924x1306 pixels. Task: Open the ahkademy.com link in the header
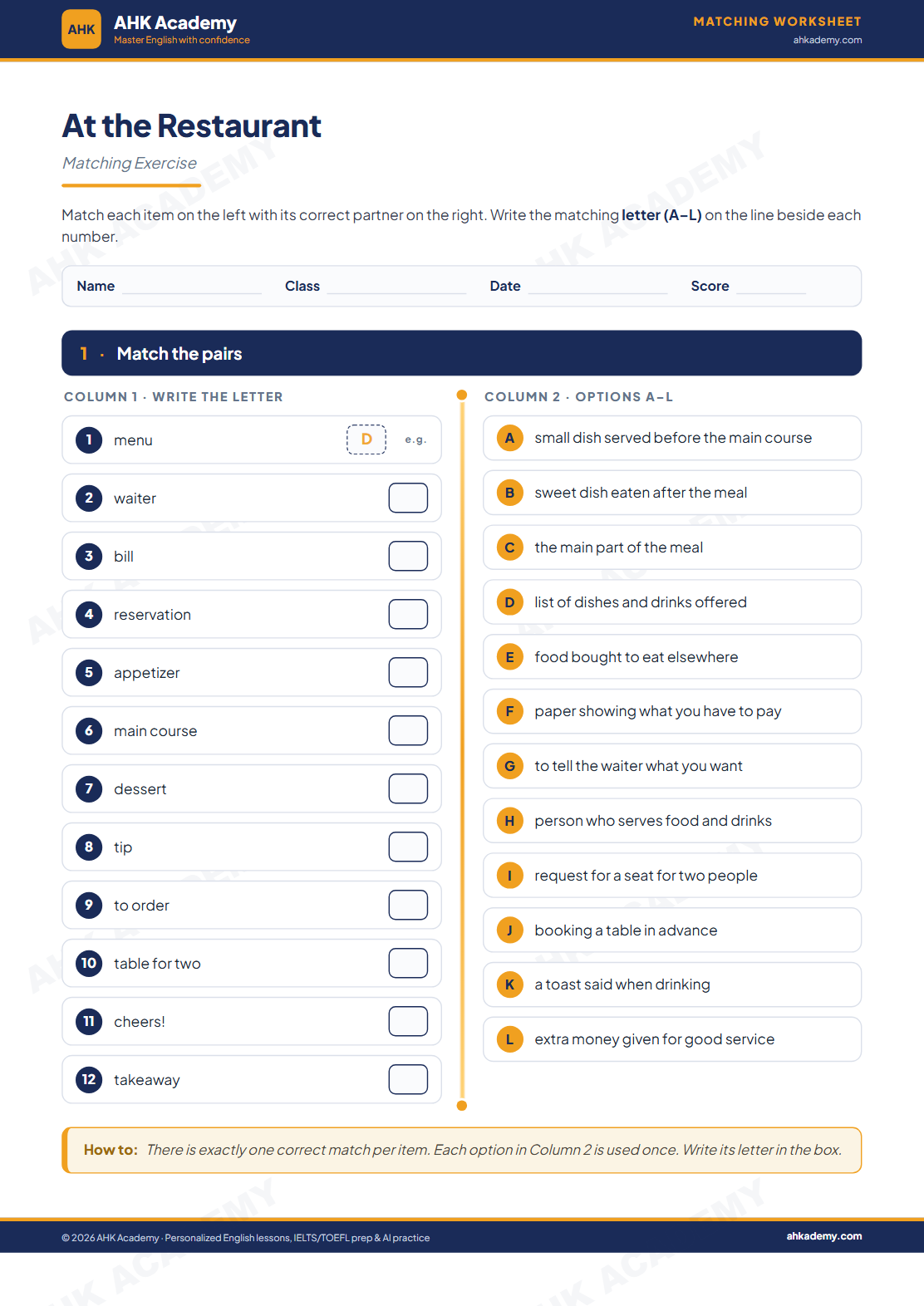827,40
